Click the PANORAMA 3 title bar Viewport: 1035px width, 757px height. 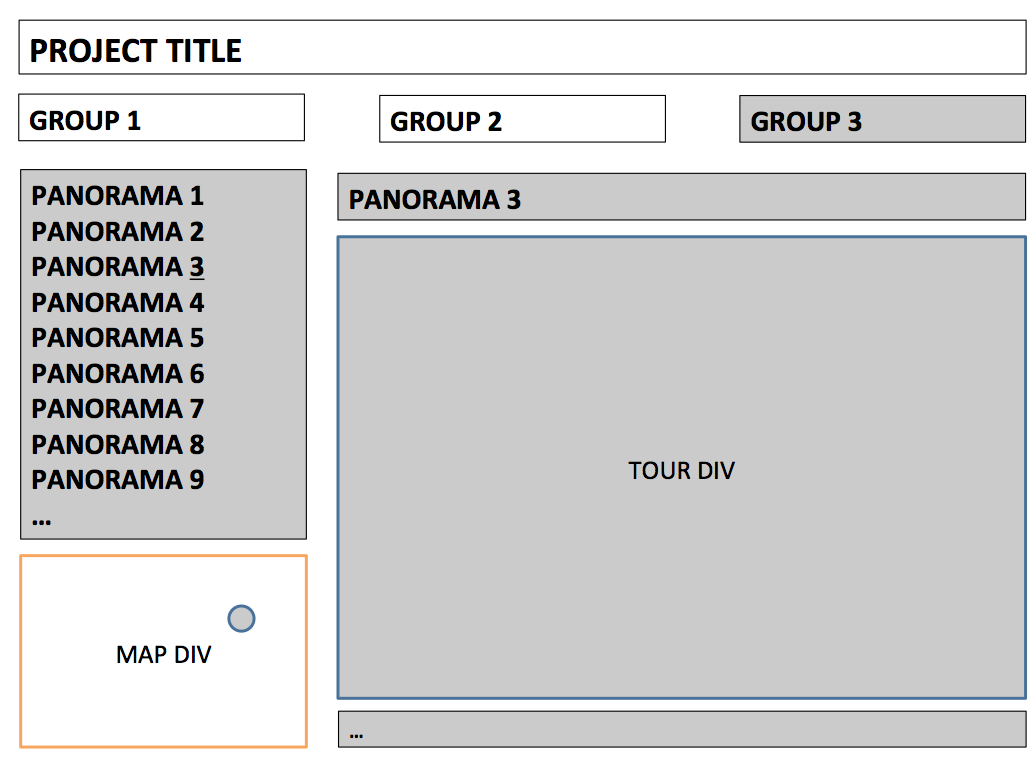681,197
